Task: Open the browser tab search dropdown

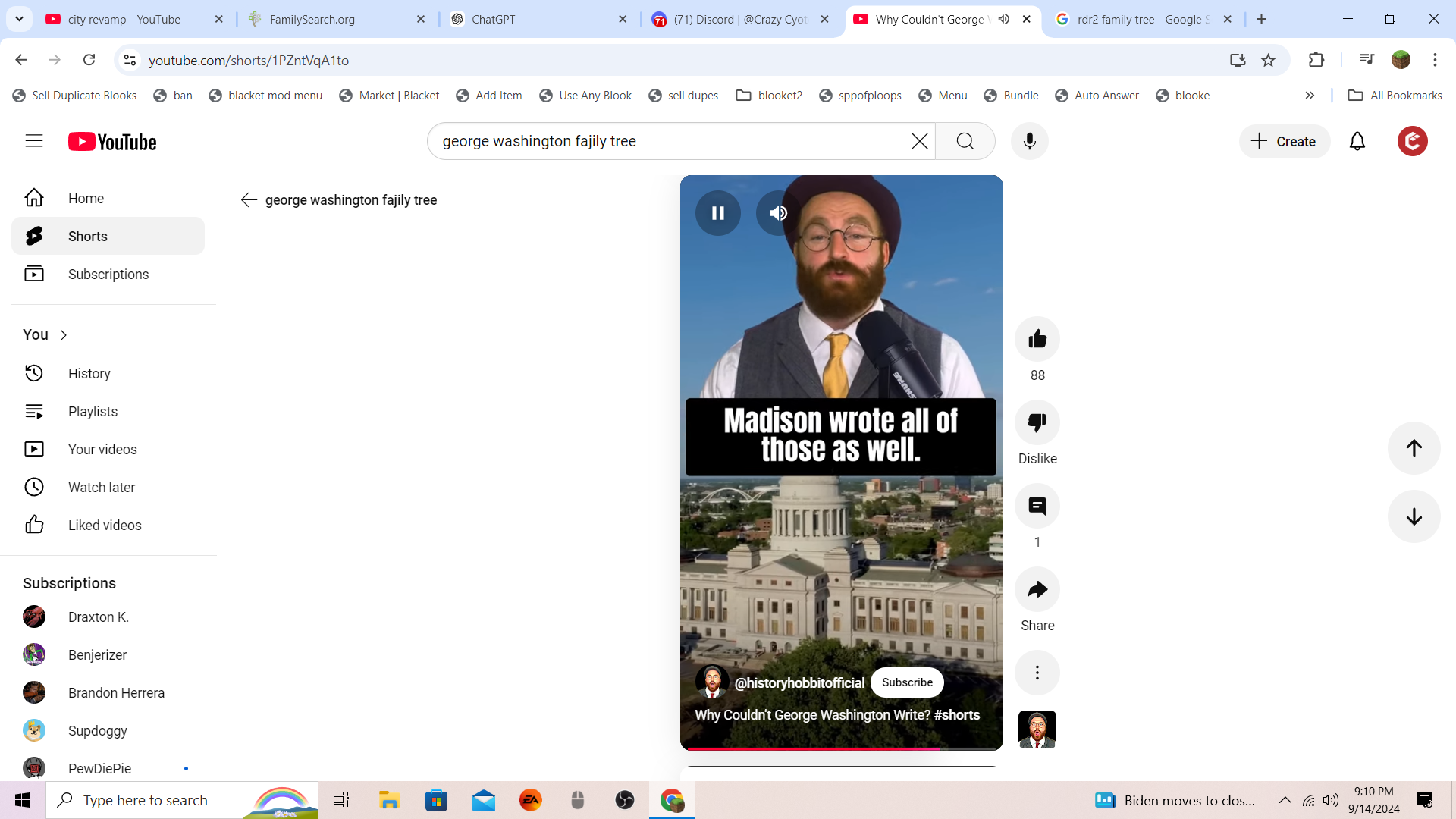Action: (19, 19)
